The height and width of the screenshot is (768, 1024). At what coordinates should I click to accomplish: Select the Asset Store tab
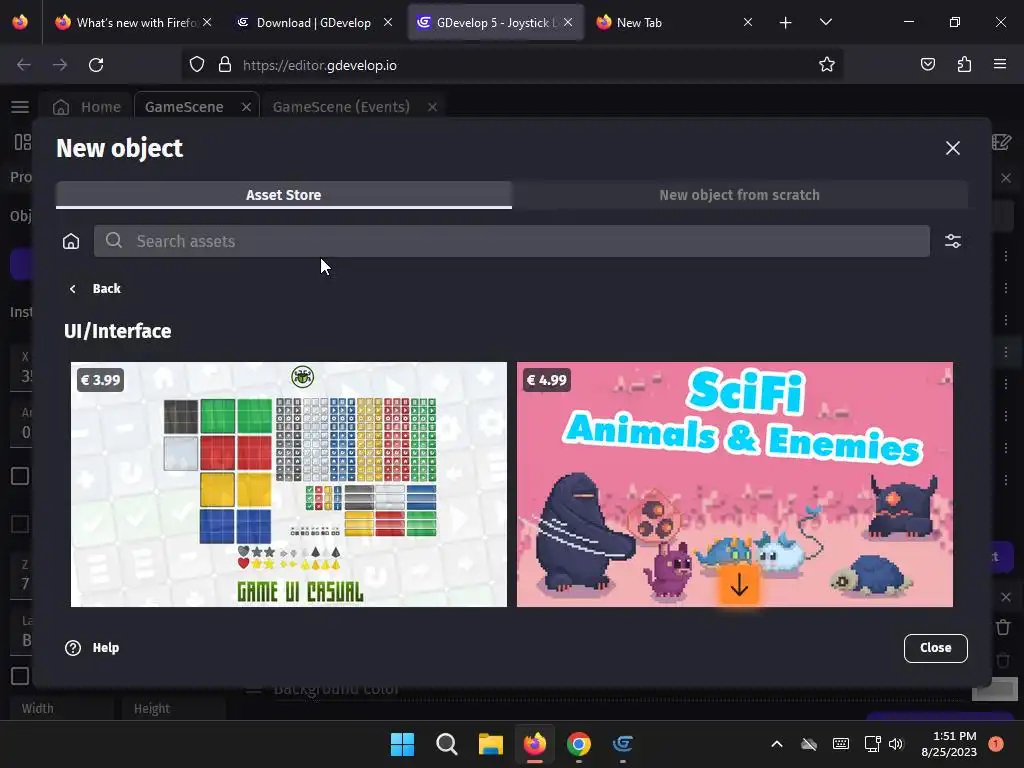(x=283, y=195)
